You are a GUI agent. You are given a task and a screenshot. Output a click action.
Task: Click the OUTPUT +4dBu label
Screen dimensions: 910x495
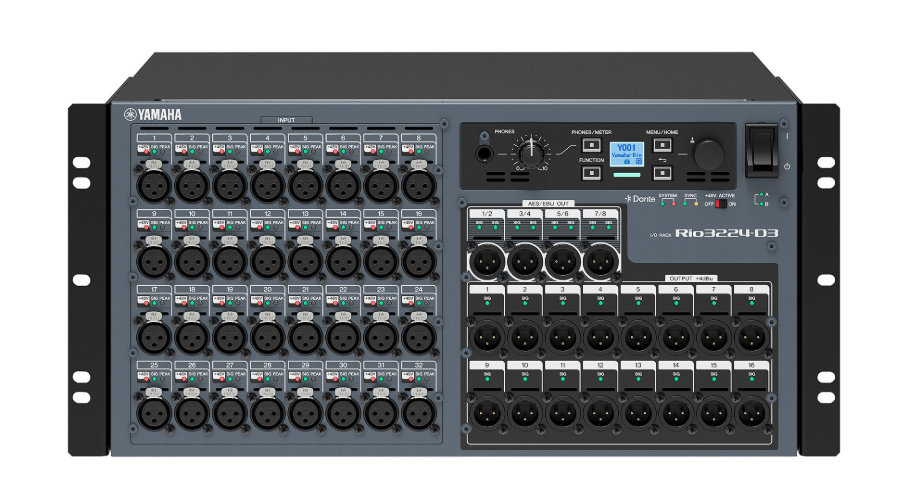click(689, 279)
